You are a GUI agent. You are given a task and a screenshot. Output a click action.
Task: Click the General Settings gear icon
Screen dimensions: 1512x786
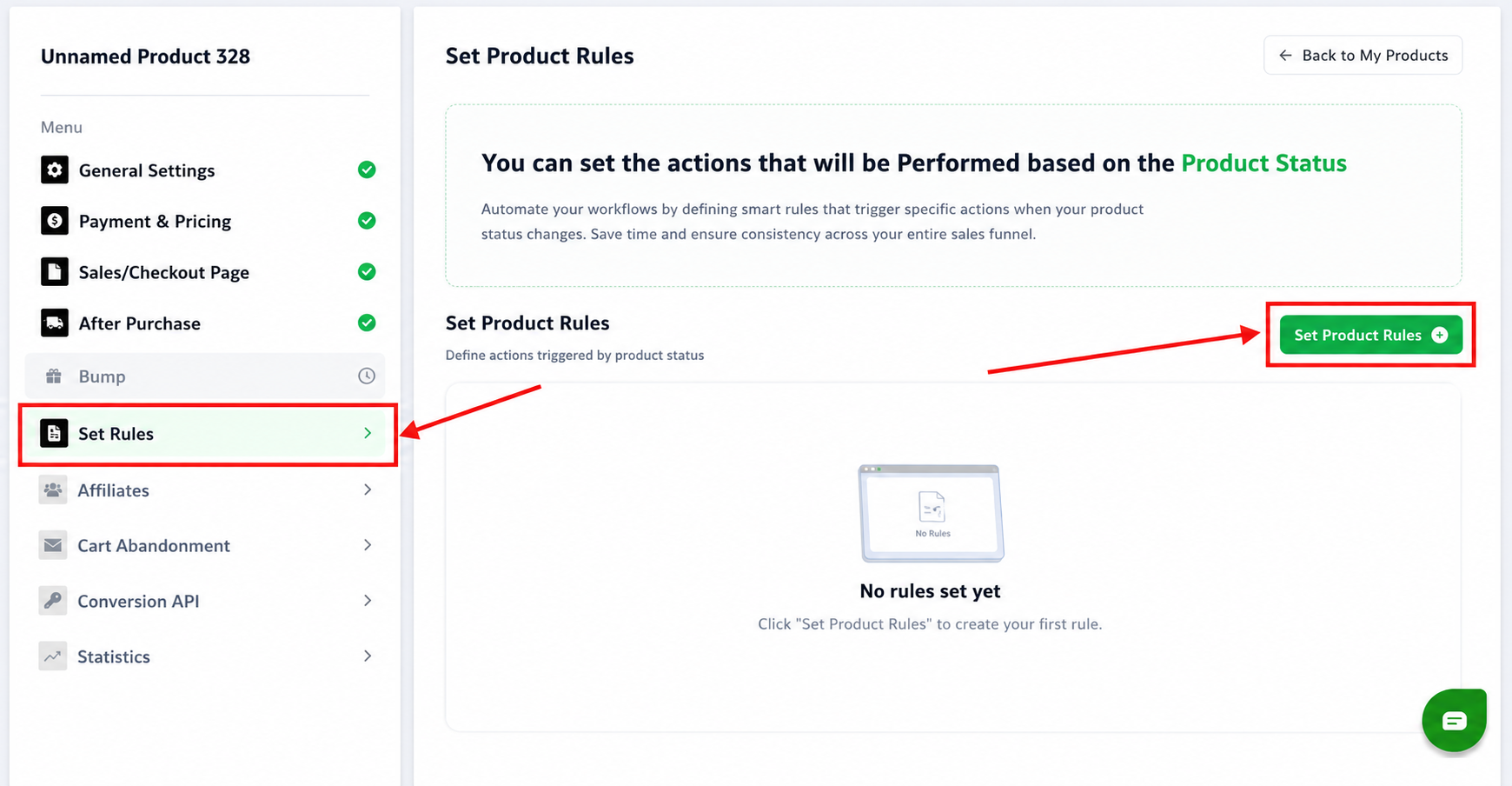click(x=55, y=170)
